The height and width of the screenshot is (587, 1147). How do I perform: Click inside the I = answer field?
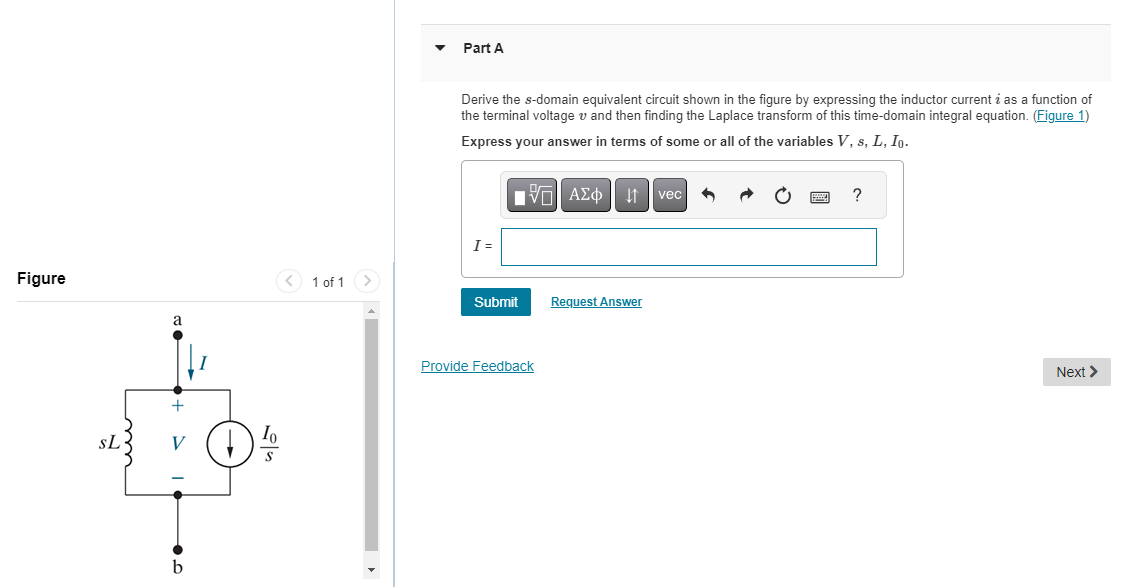pos(688,246)
